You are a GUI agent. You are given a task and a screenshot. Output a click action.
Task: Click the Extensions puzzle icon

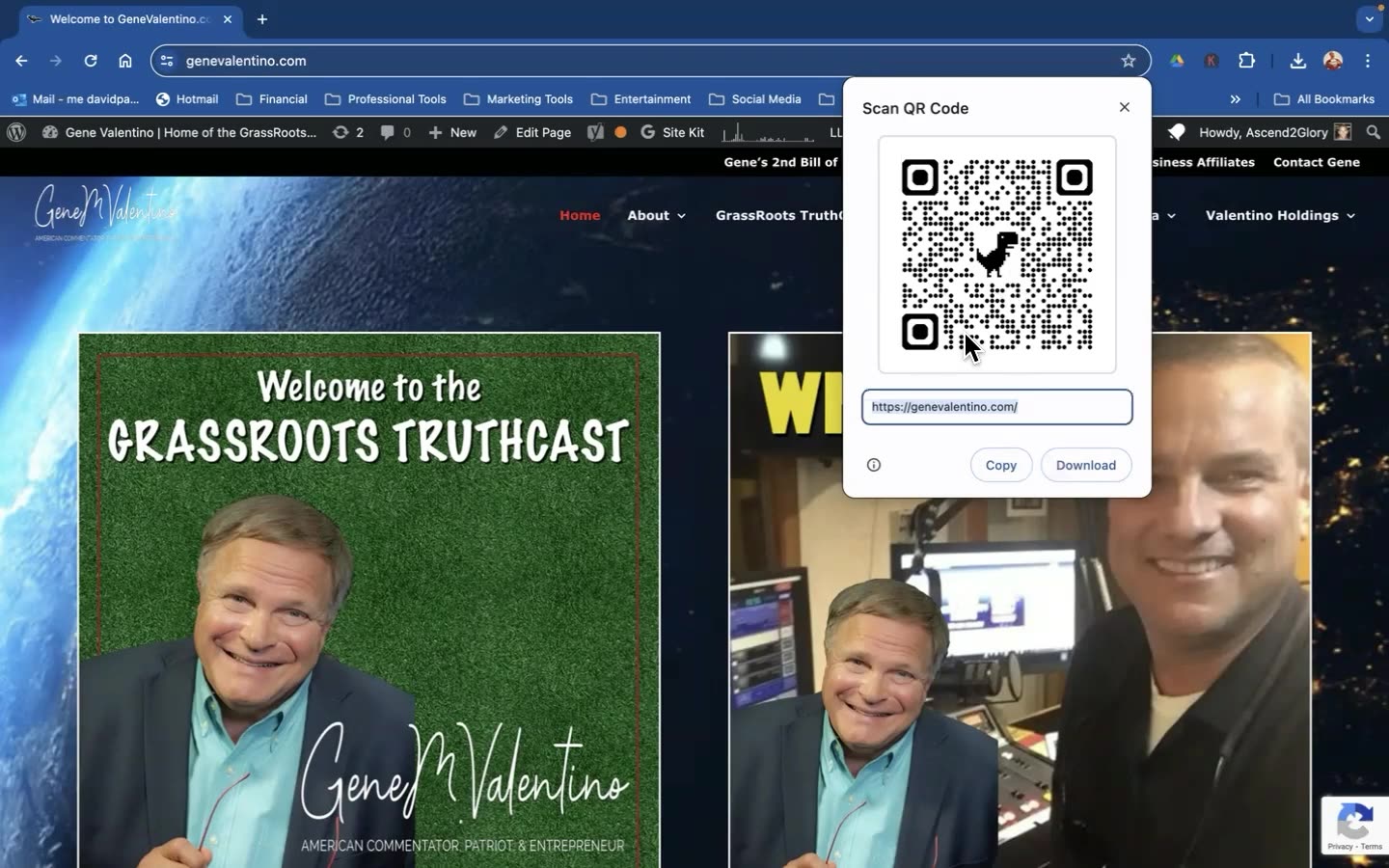pyautogui.click(x=1246, y=61)
